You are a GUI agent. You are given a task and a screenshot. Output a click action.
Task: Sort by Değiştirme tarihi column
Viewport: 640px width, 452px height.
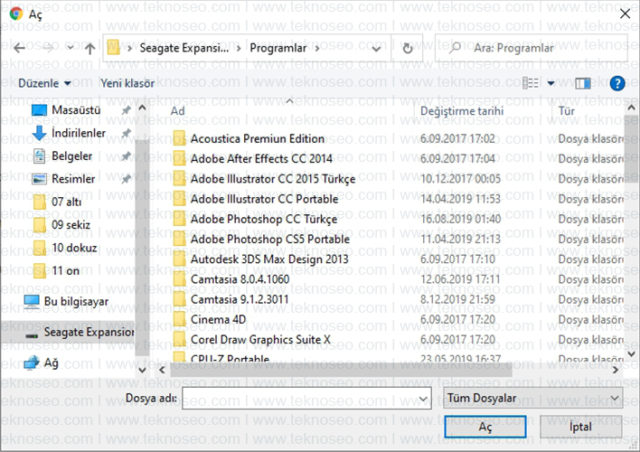pyautogui.click(x=462, y=111)
